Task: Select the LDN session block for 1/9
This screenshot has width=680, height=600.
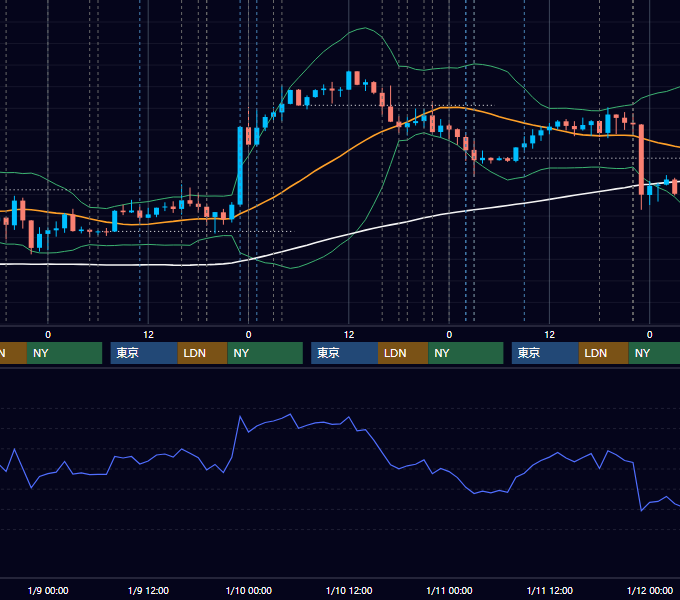Action: click(203, 353)
